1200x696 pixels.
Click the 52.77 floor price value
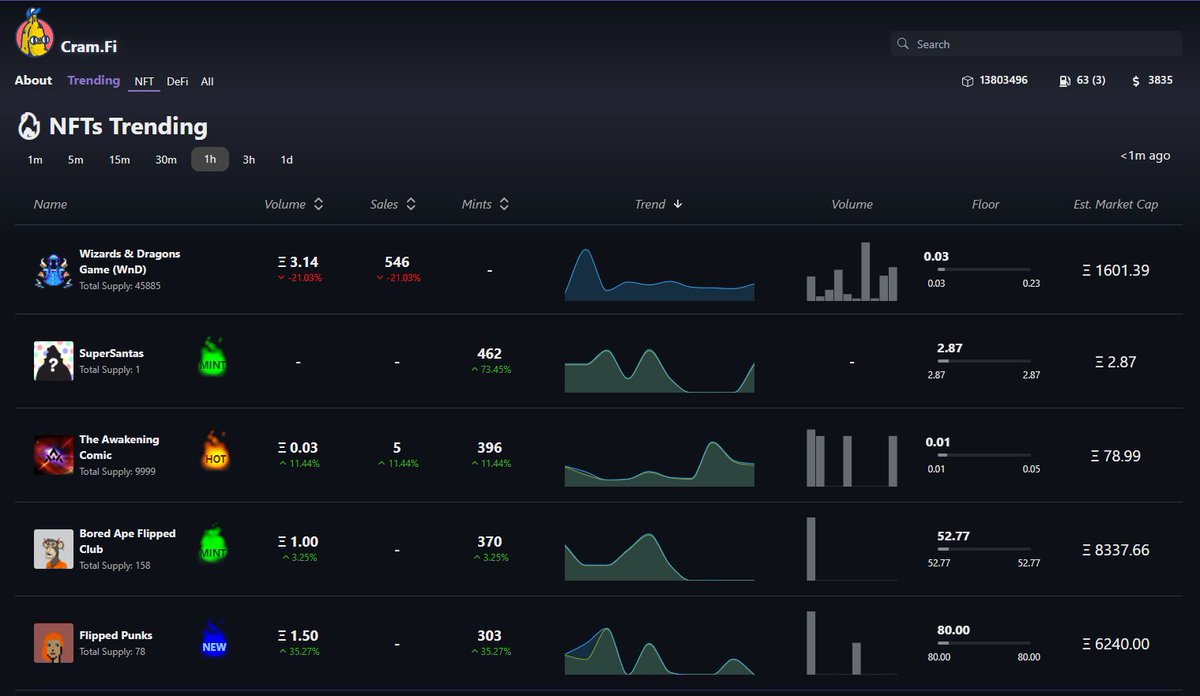click(953, 536)
